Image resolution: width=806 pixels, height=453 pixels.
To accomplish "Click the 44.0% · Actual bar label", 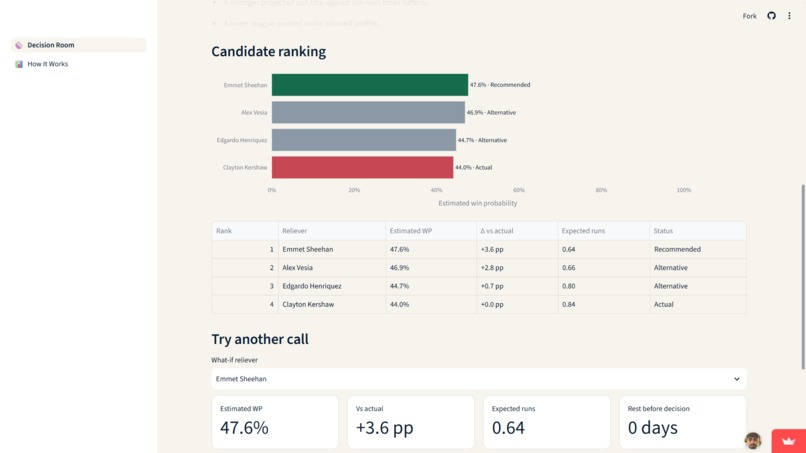I will (x=473, y=168).
